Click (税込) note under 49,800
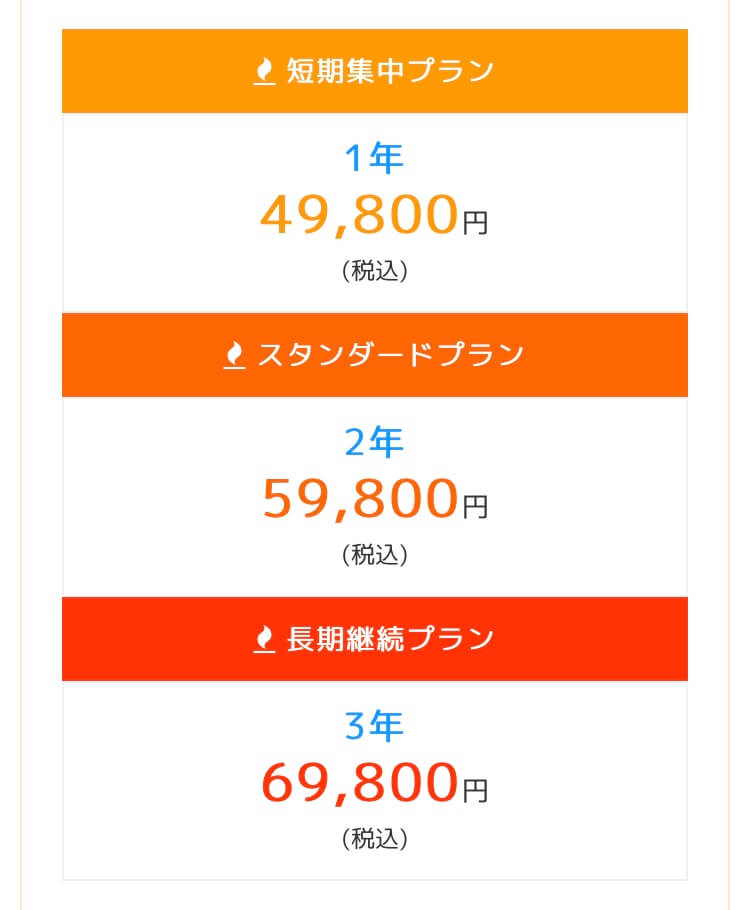Image resolution: width=750 pixels, height=910 pixels. click(x=374, y=271)
